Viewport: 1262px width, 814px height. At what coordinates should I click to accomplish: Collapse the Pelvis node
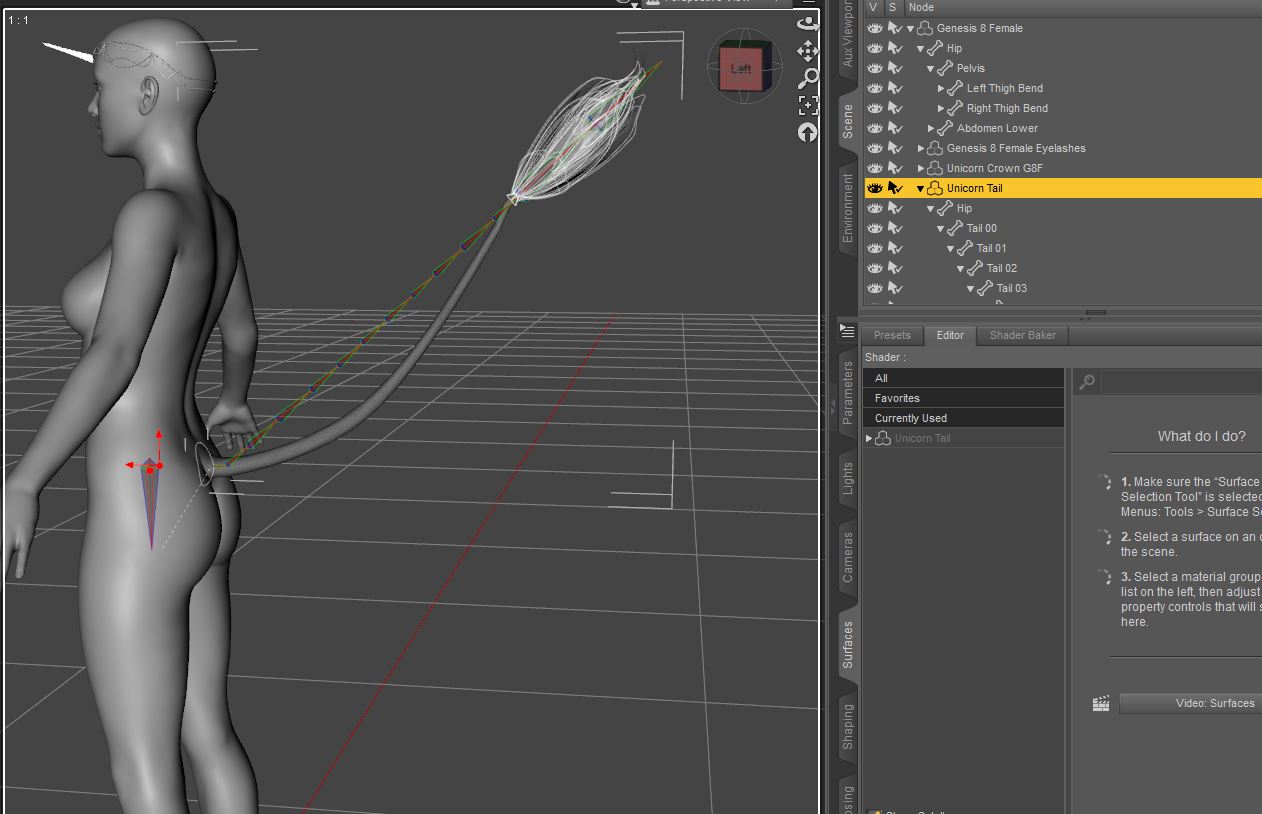point(931,68)
